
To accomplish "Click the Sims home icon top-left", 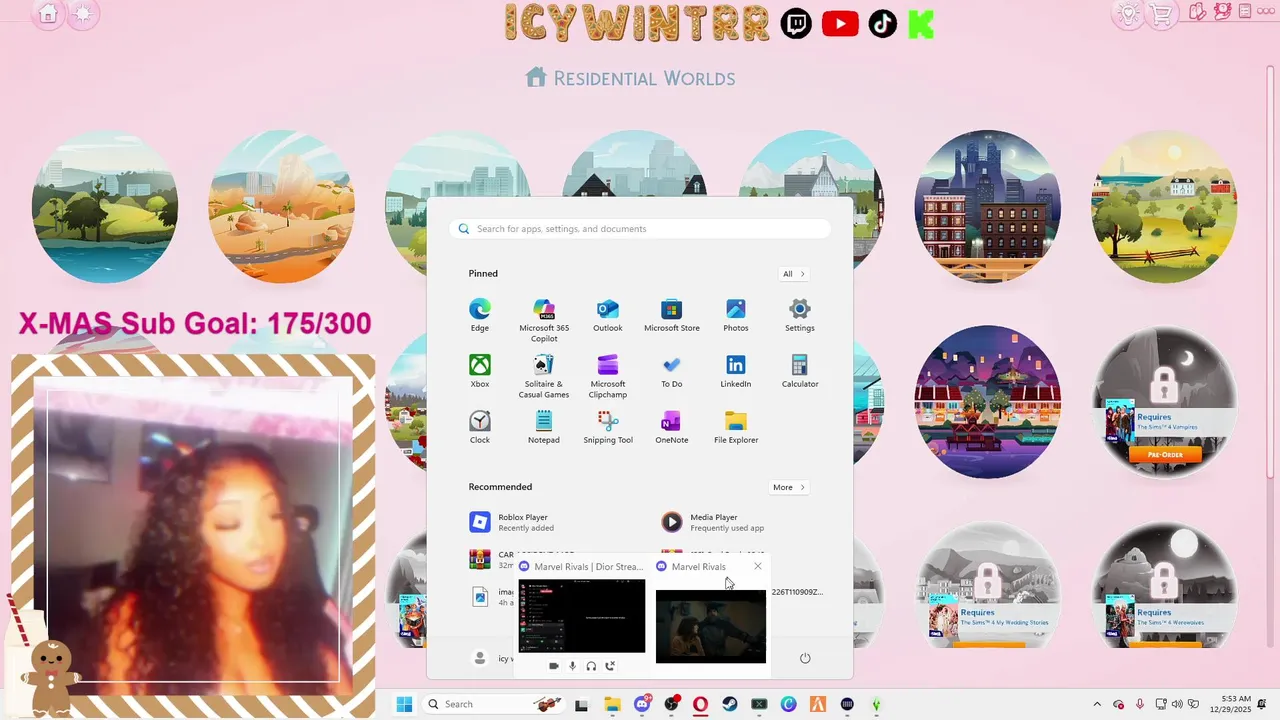I will 48,14.
